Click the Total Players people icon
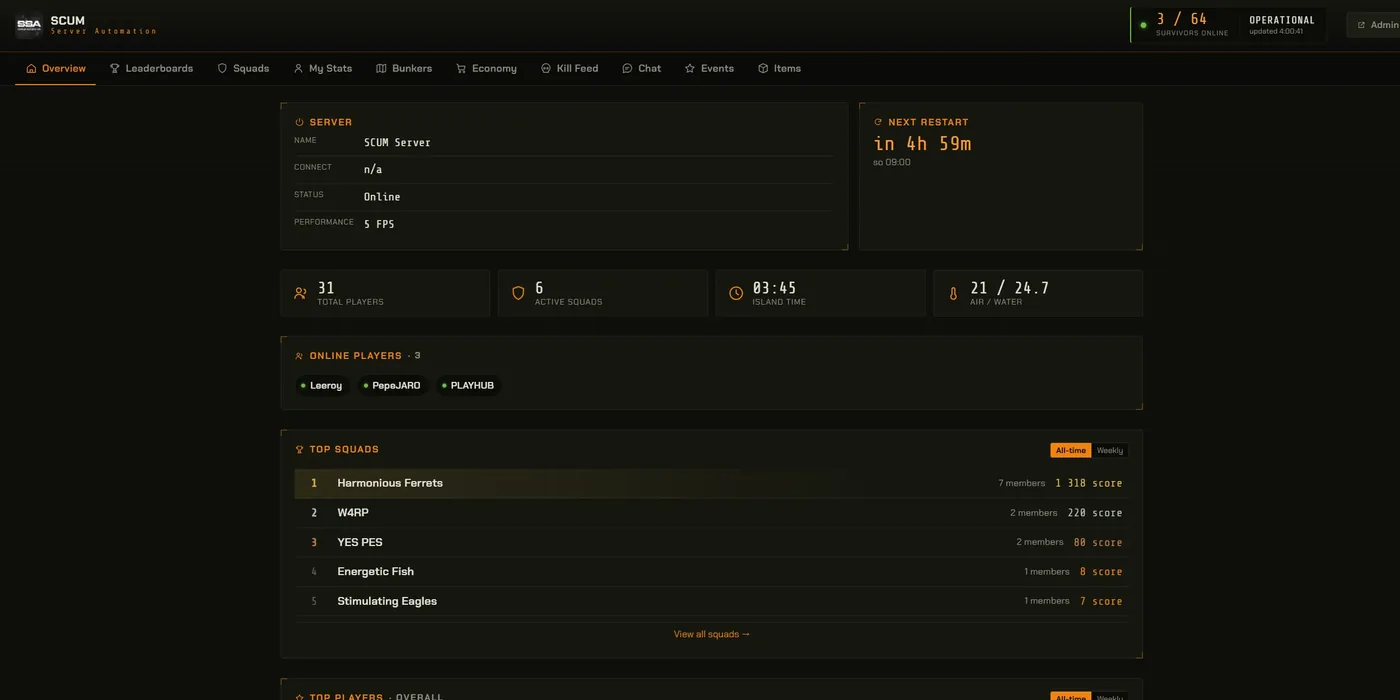The height and width of the screenshot is (700, 1400). pos(301,293)
